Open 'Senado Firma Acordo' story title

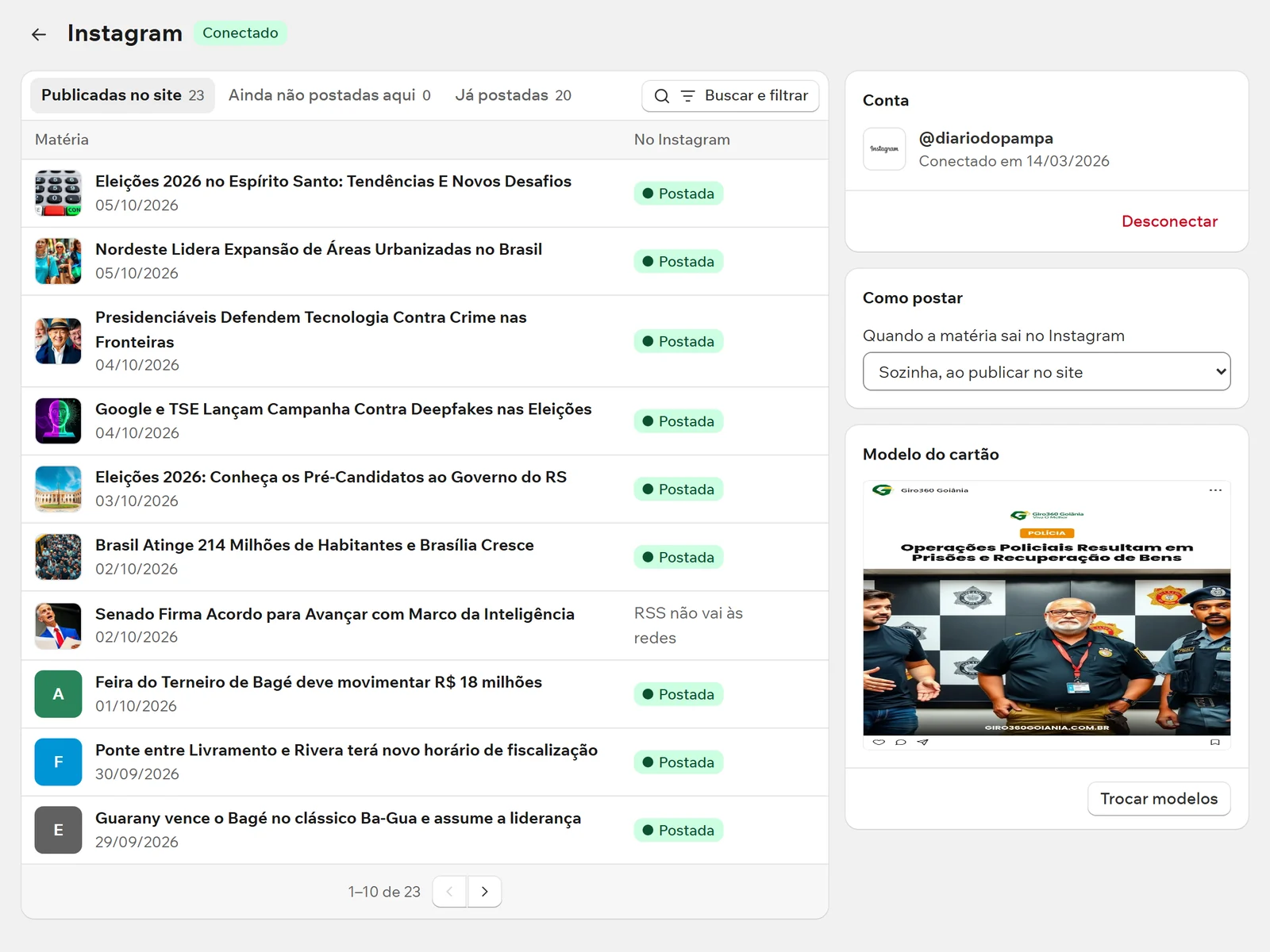coord(335,614)
